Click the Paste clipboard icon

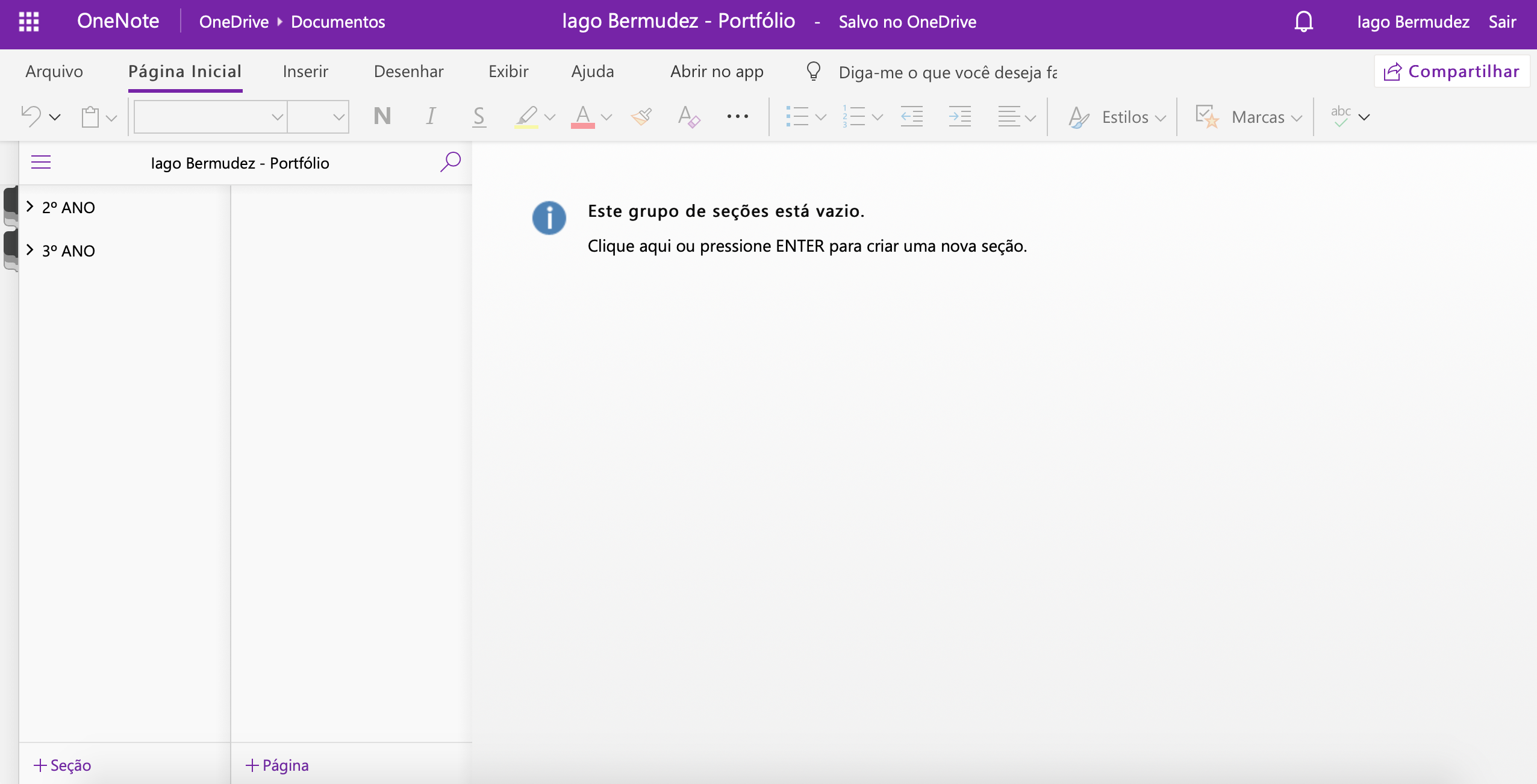pos(90,116)
